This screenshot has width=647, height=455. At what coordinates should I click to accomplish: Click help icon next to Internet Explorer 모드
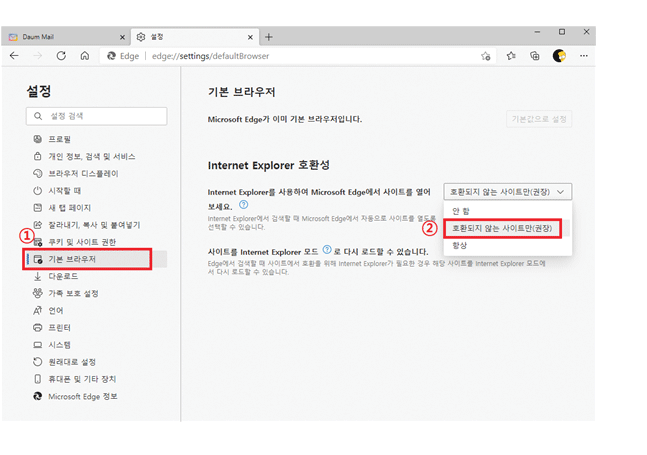tap(327, 250)
